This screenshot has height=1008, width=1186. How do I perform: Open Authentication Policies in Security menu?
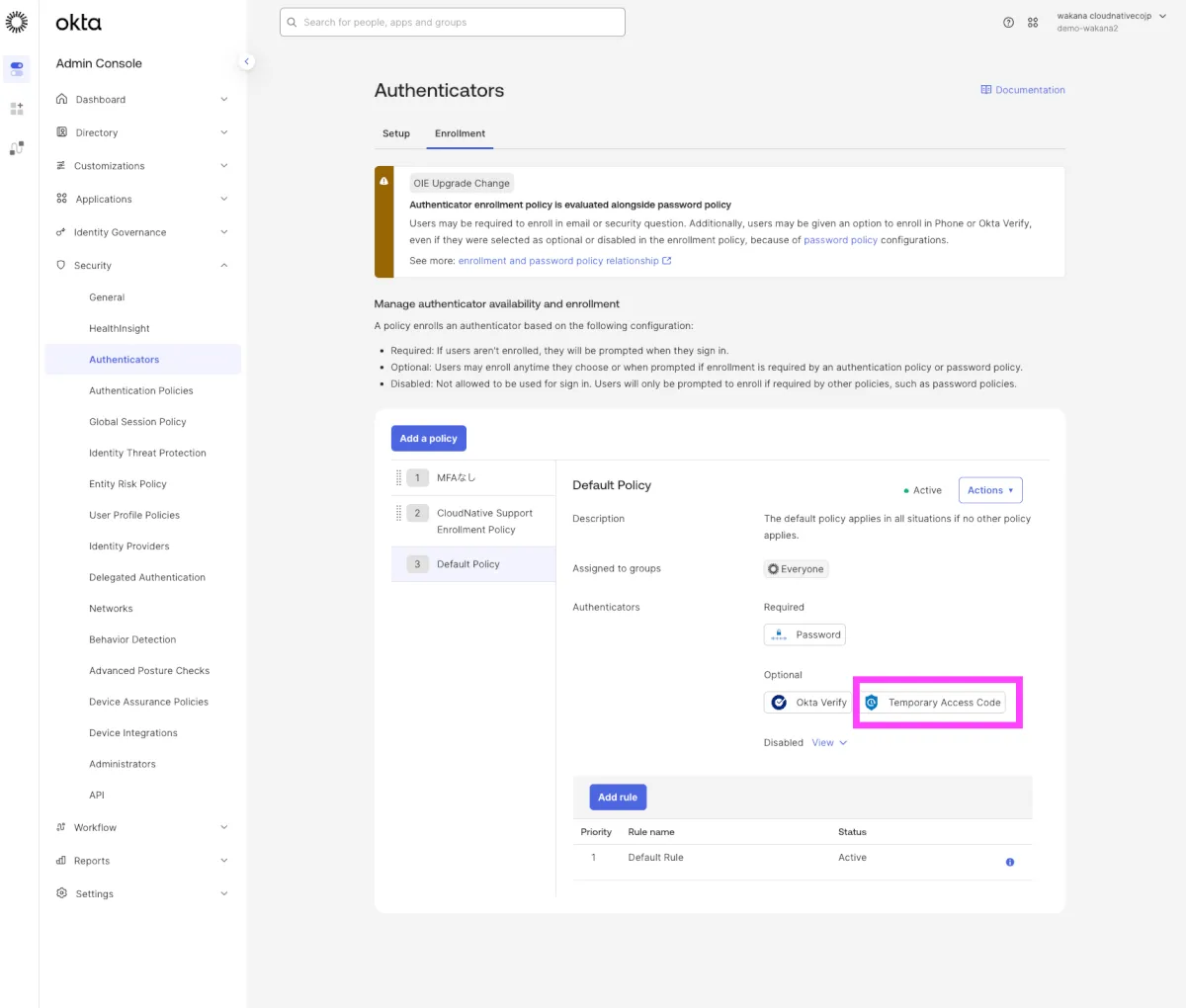click(x=141, y=390)
